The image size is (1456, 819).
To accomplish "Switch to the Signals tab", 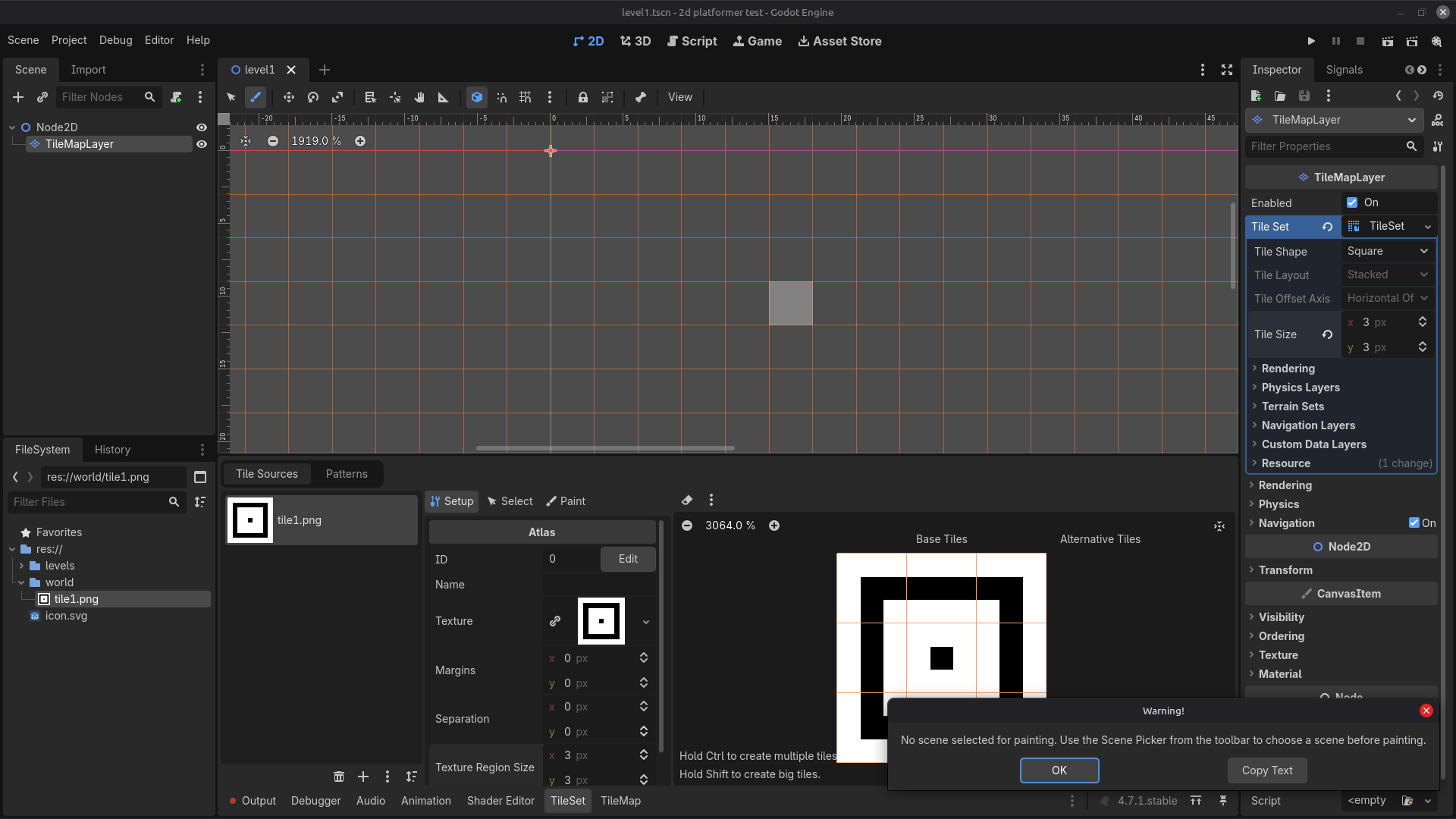I will (x=1345, y=70).
